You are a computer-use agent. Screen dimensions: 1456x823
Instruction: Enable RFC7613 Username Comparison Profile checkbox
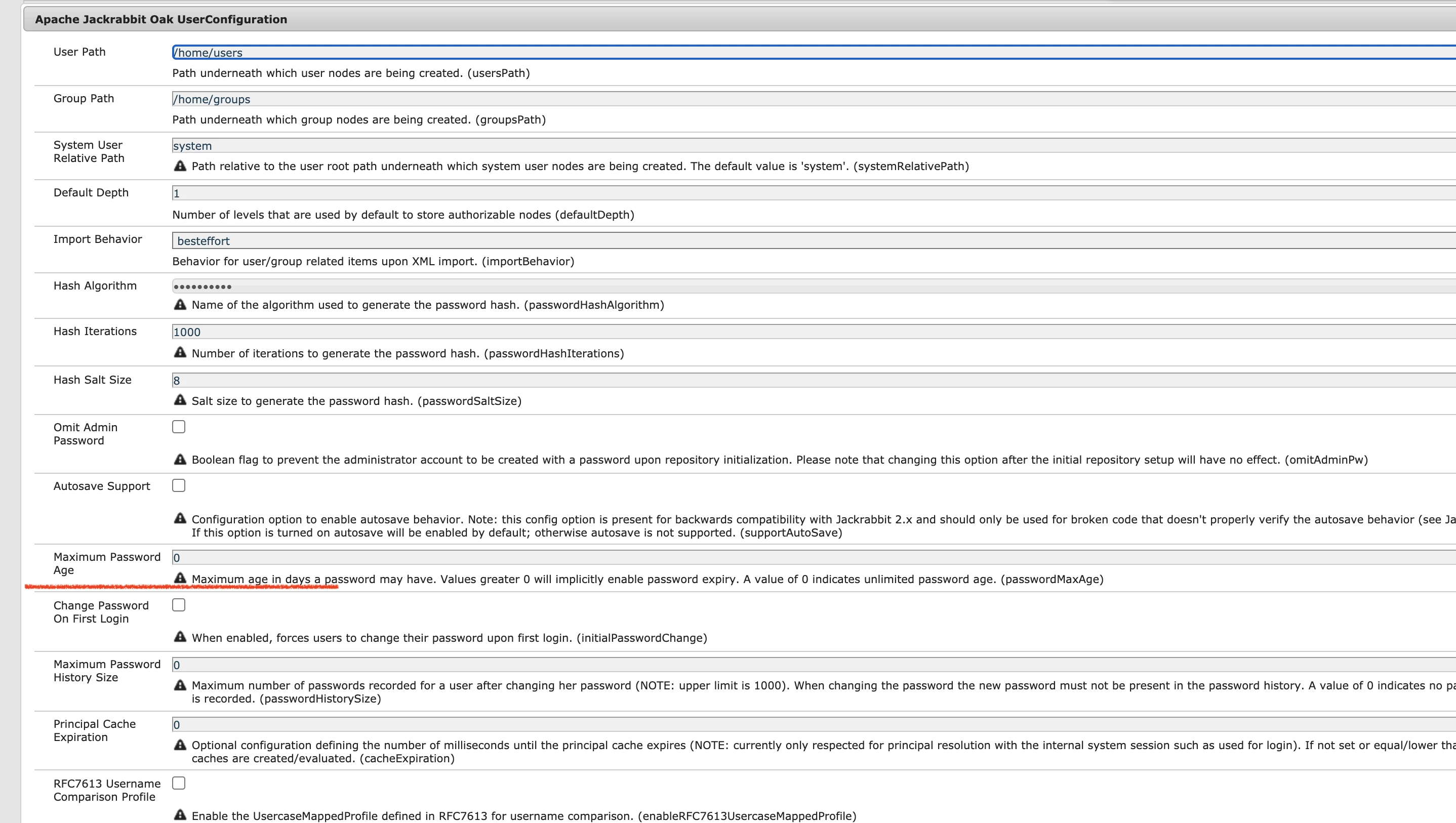pyautogui.click(x=179, y=783)
